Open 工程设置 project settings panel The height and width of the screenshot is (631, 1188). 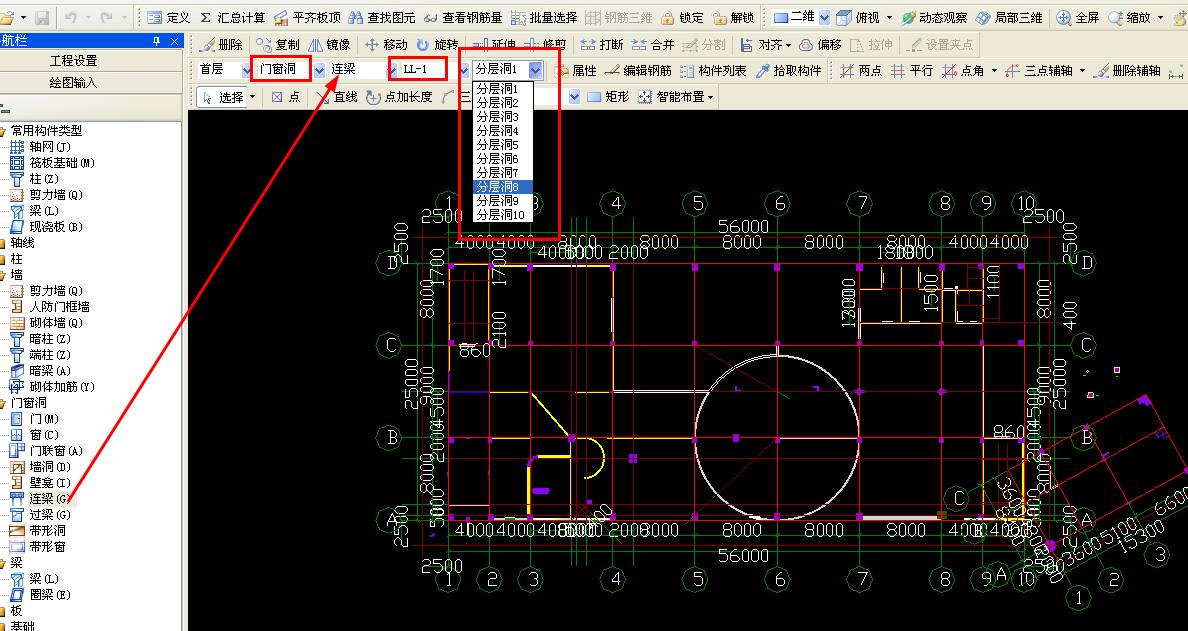pos(73,61)
